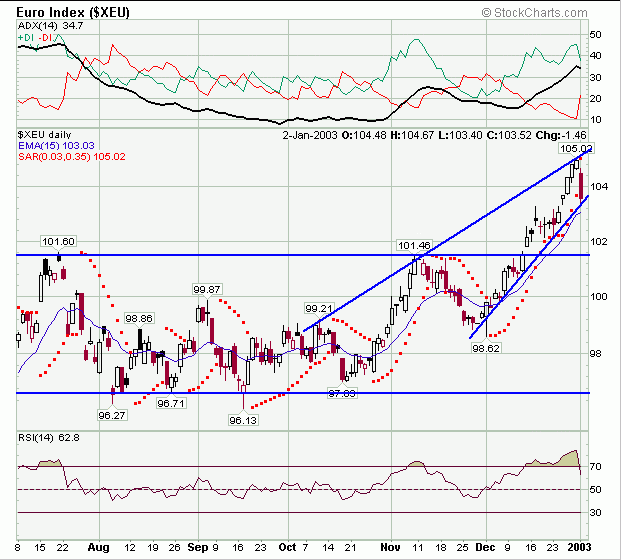Screen dimensions: 621x560
Task: Click the 98.62 low price label
Action: click(x=486, y=348)
